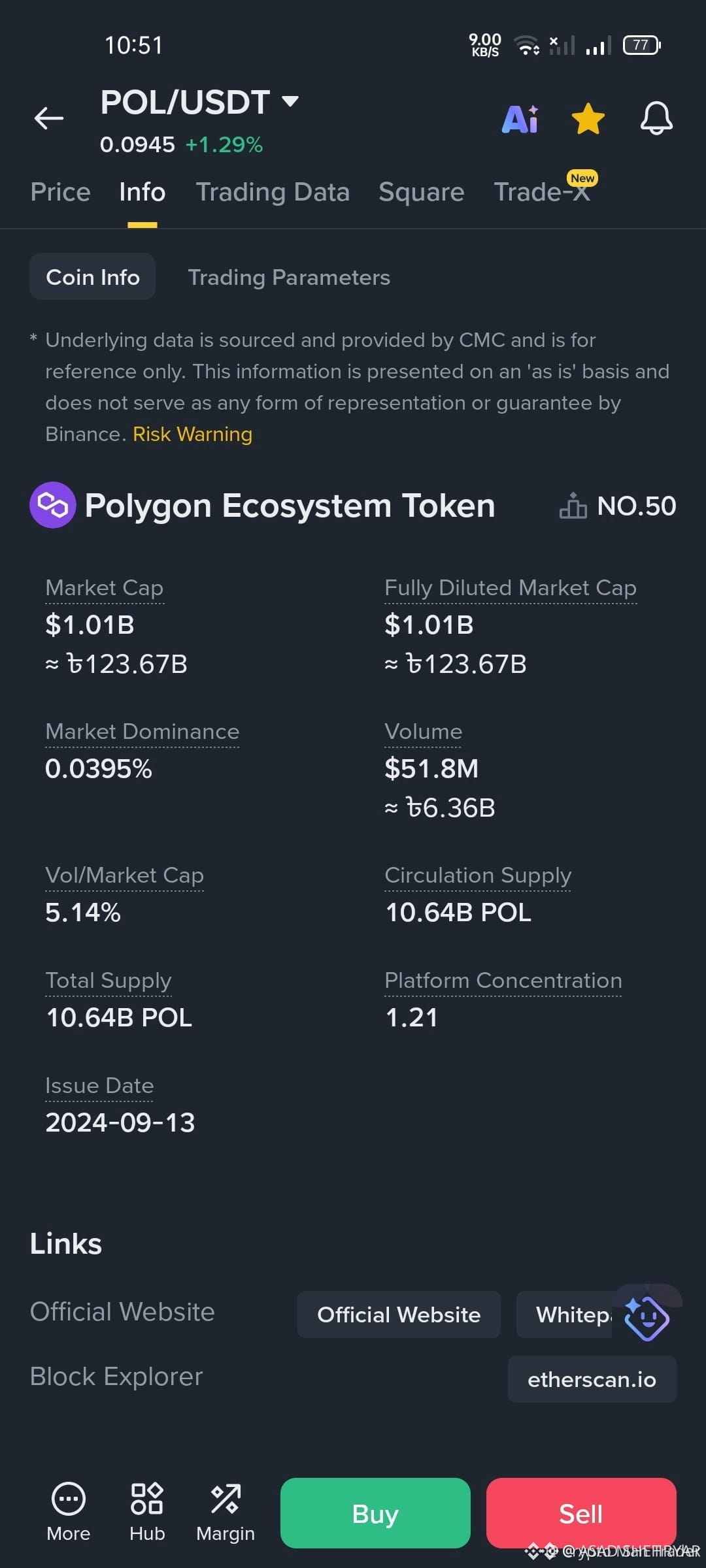Open the Square tab
The height and width of the screenshot is (1568, 706).
[x=421, y=192]
